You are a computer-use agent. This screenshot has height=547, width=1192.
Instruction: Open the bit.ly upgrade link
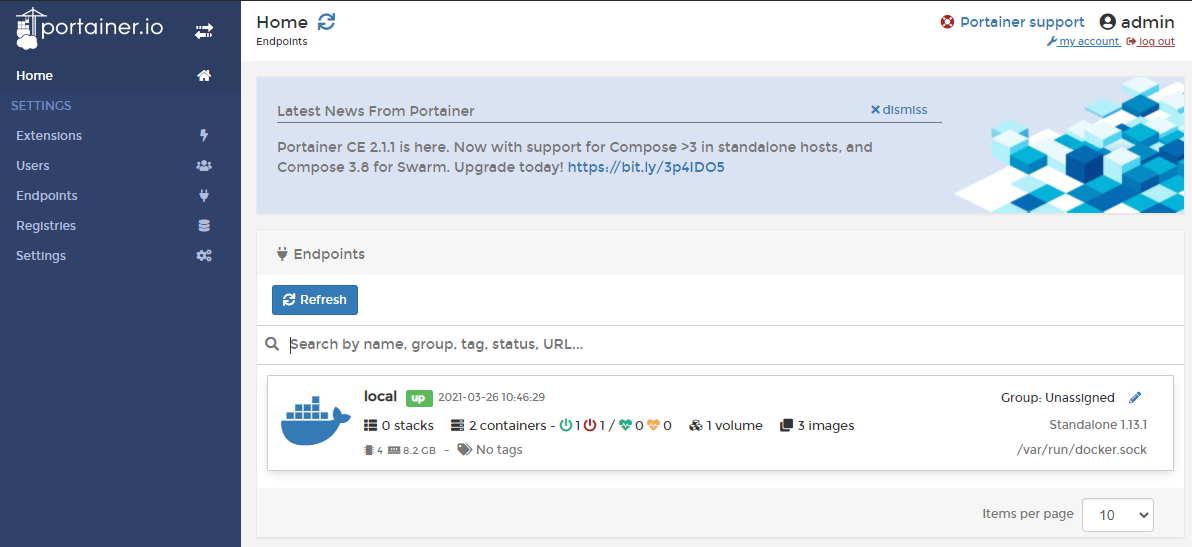tap(646, 167)
